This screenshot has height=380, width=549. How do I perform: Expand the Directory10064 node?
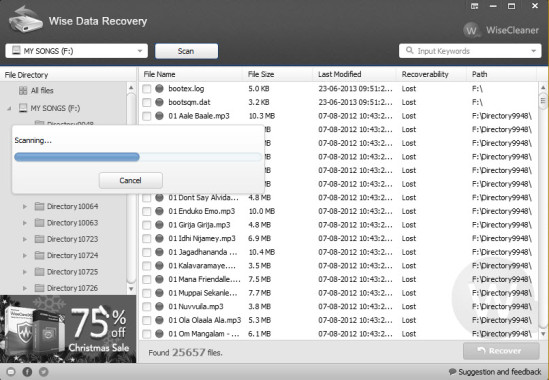(x=25, y=207)
